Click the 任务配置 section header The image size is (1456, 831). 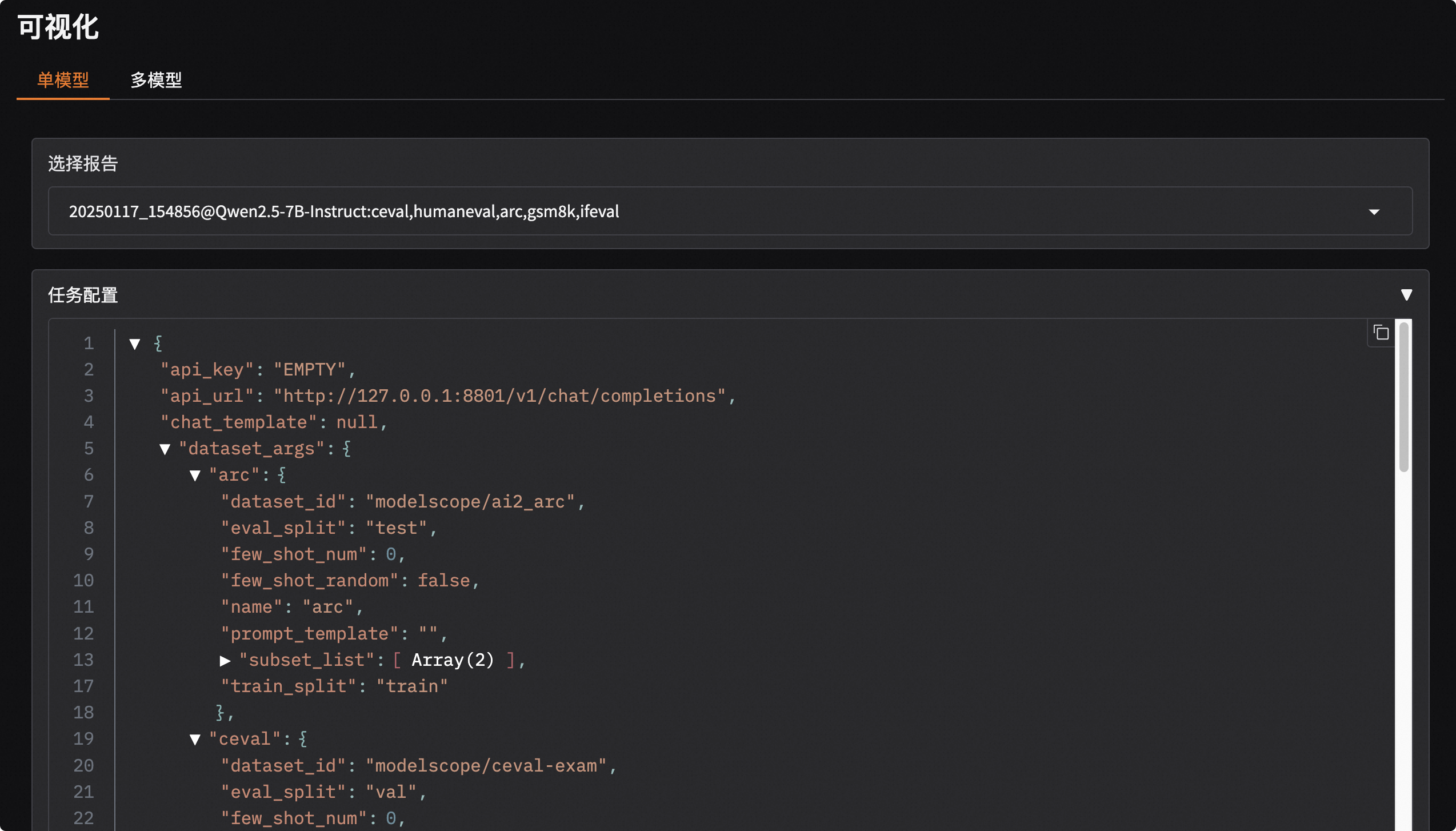83,295
